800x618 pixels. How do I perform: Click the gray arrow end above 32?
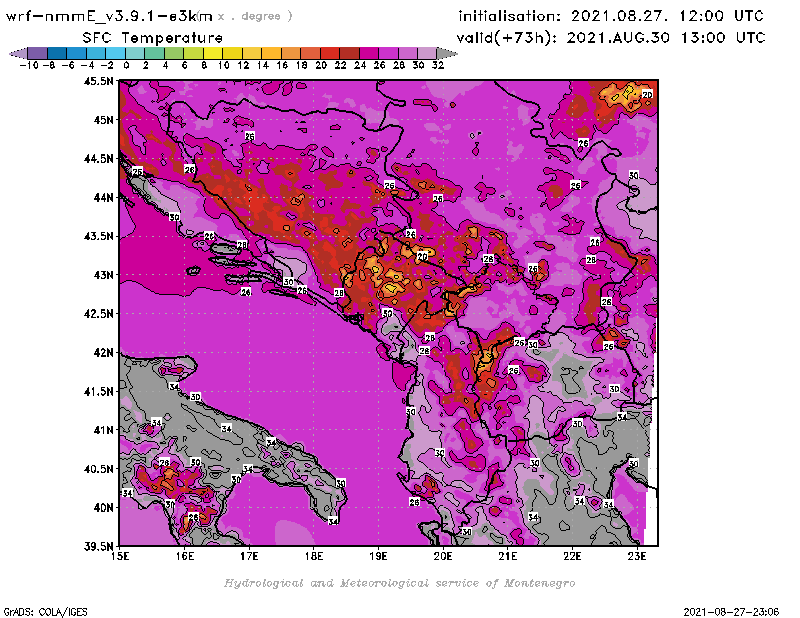coord(447,53)
